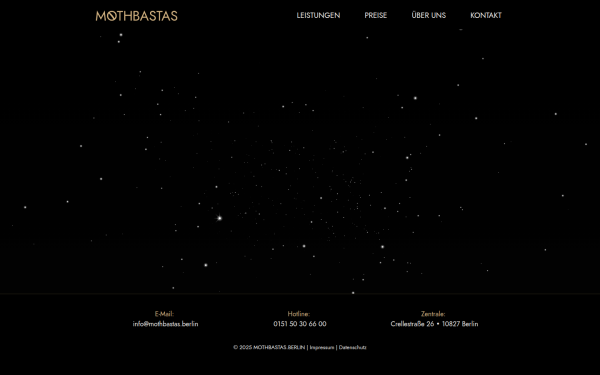Click the info@mothbastas.berlin email link
The width and height of the screenshot is (600, 375).
[165, 324]
